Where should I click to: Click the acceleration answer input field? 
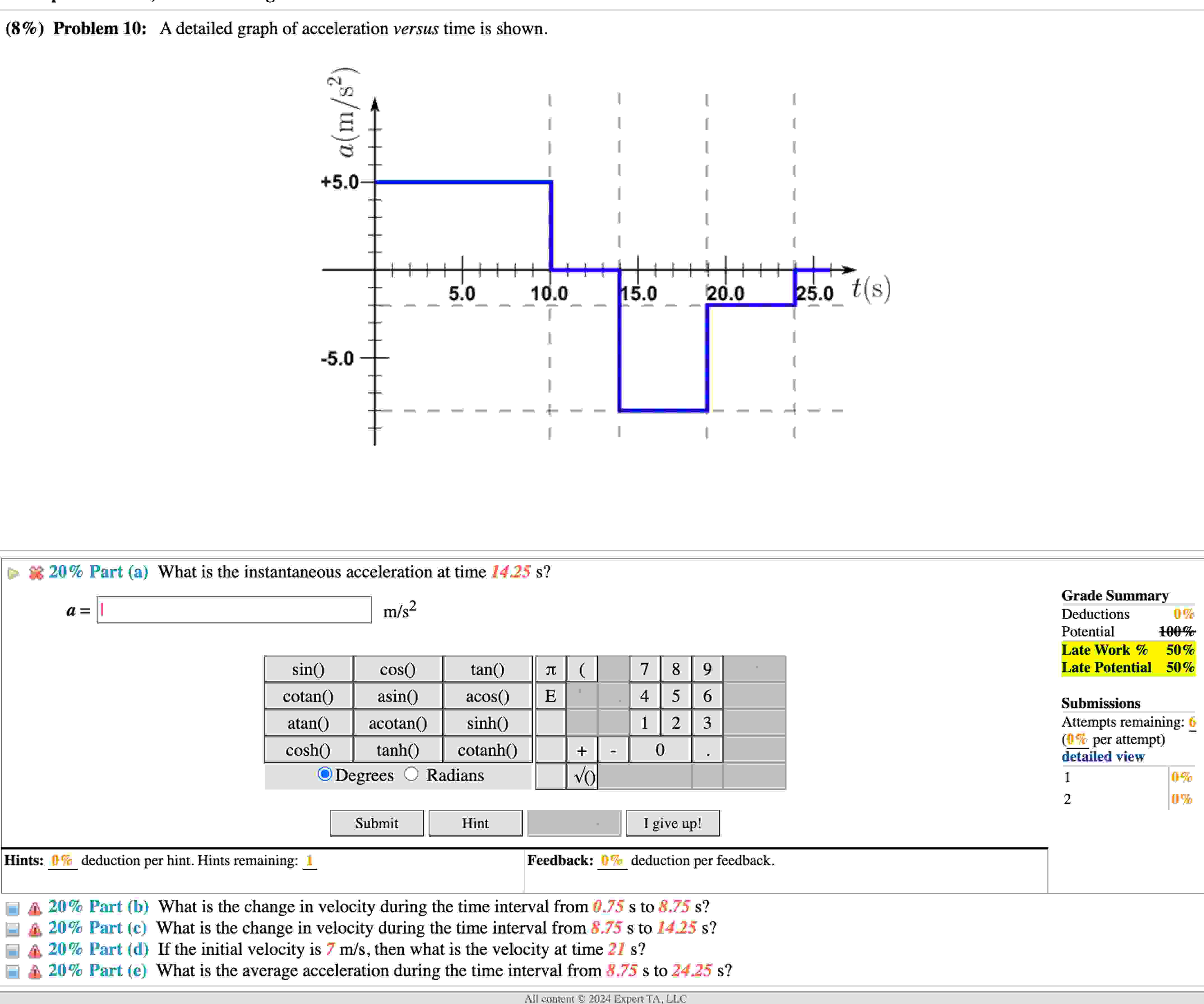234,610
